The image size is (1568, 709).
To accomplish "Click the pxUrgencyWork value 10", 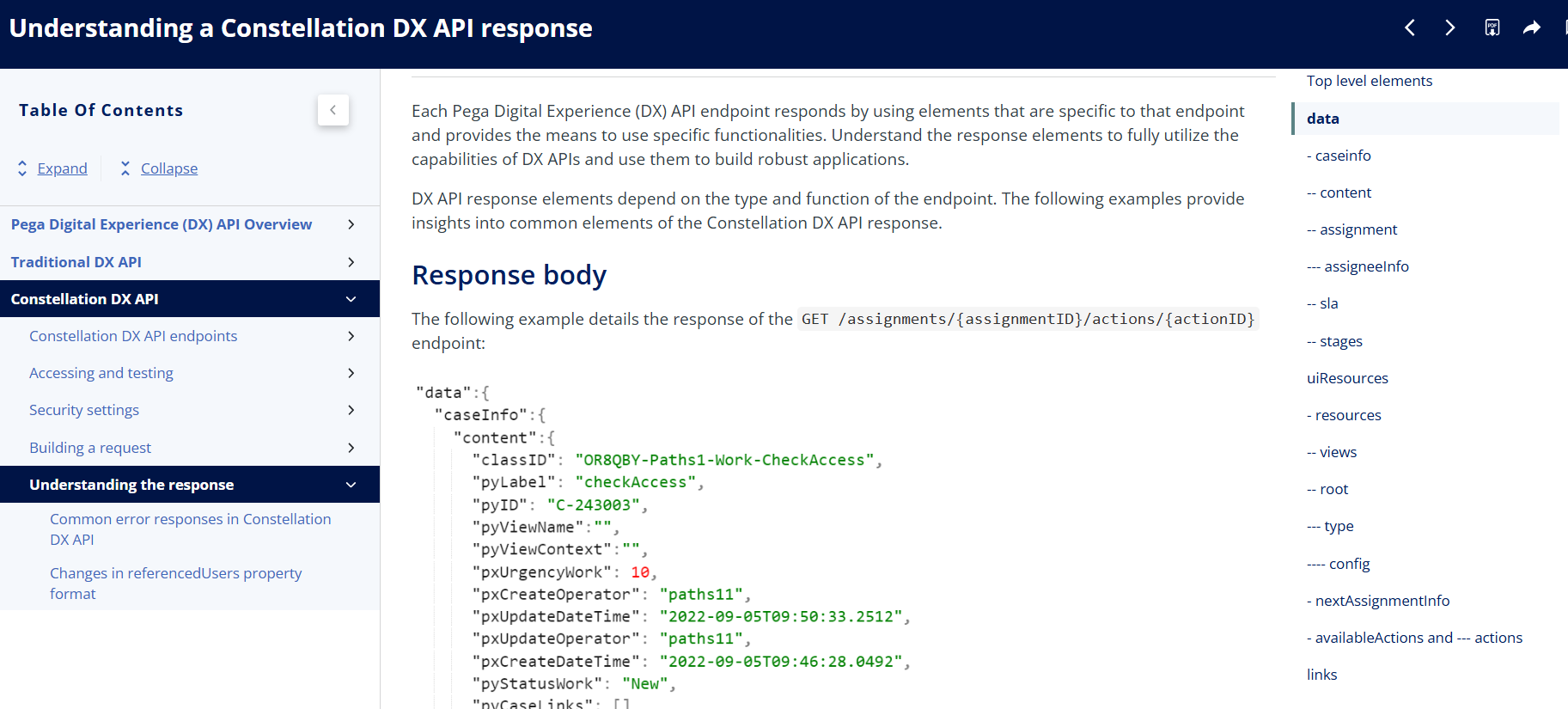I will tap(640, 571).
